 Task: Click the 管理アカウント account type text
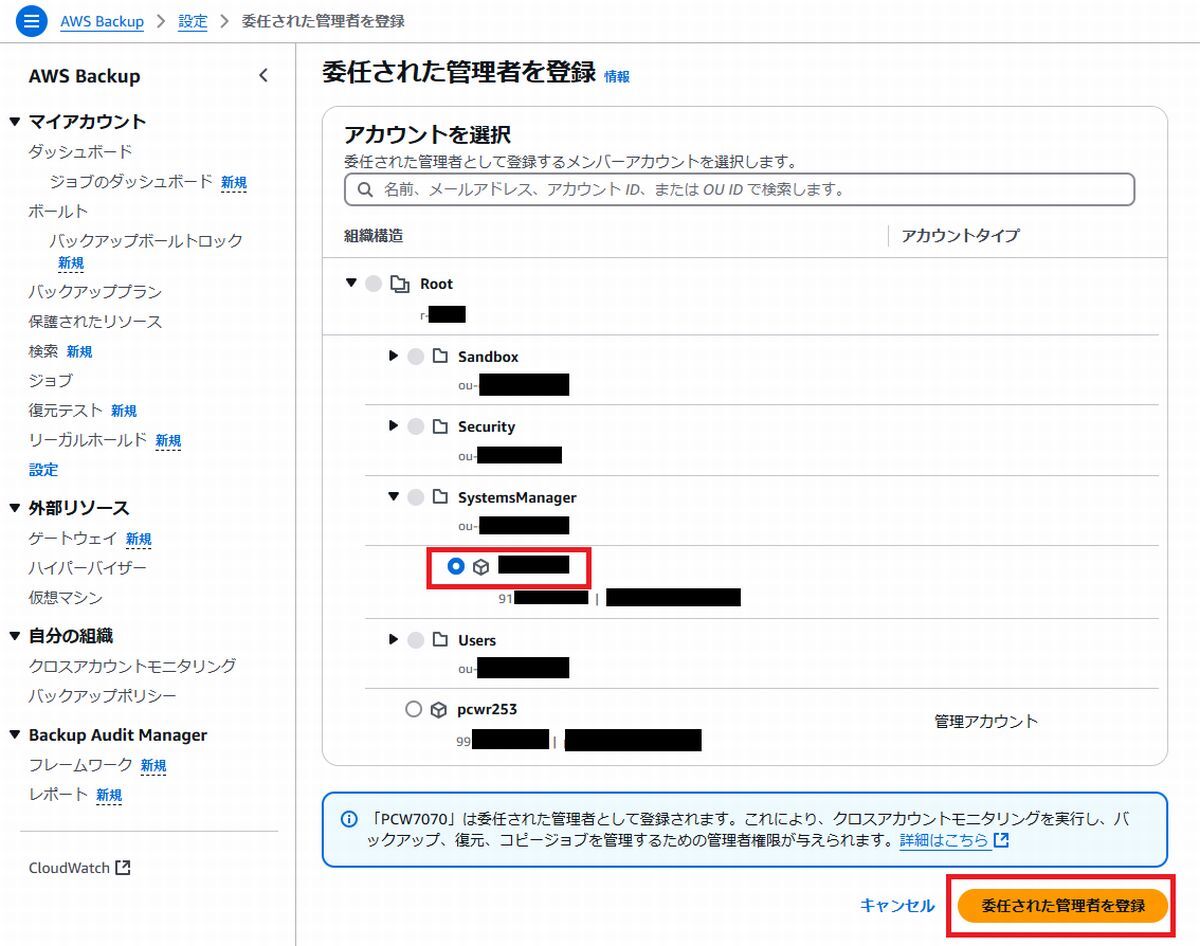pos(986,721)
